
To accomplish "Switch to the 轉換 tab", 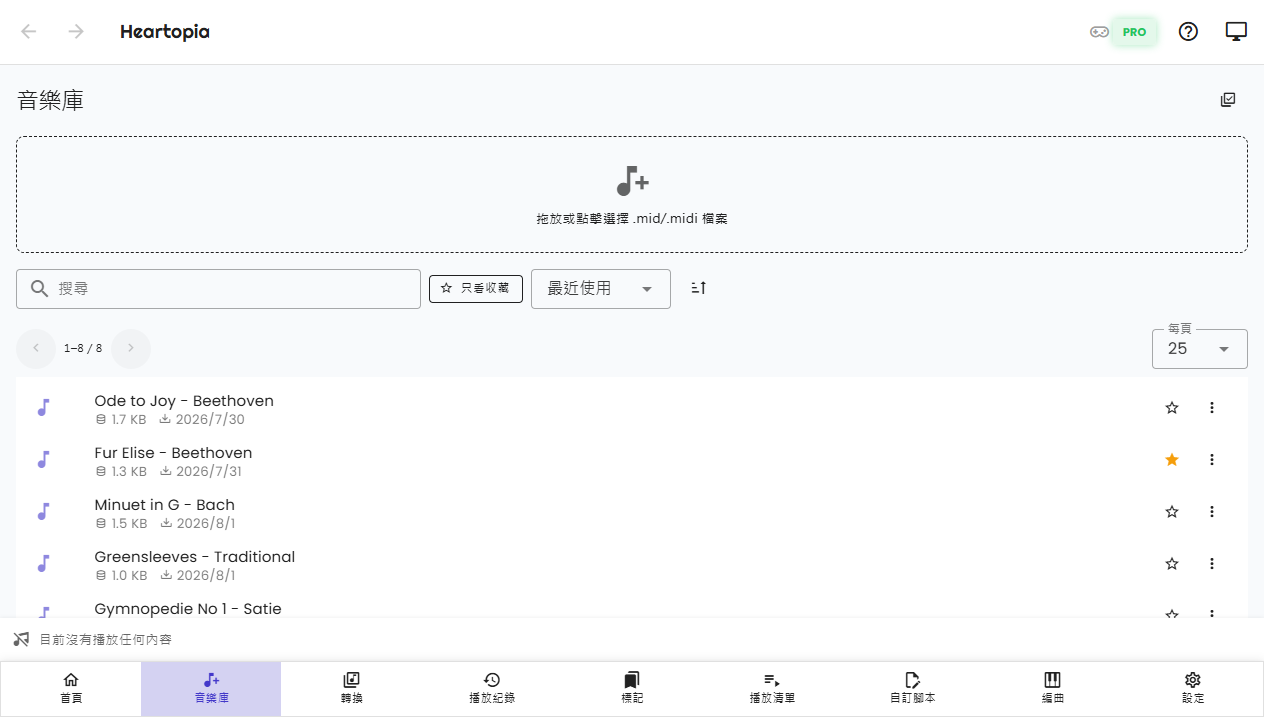I will [352, 688].
